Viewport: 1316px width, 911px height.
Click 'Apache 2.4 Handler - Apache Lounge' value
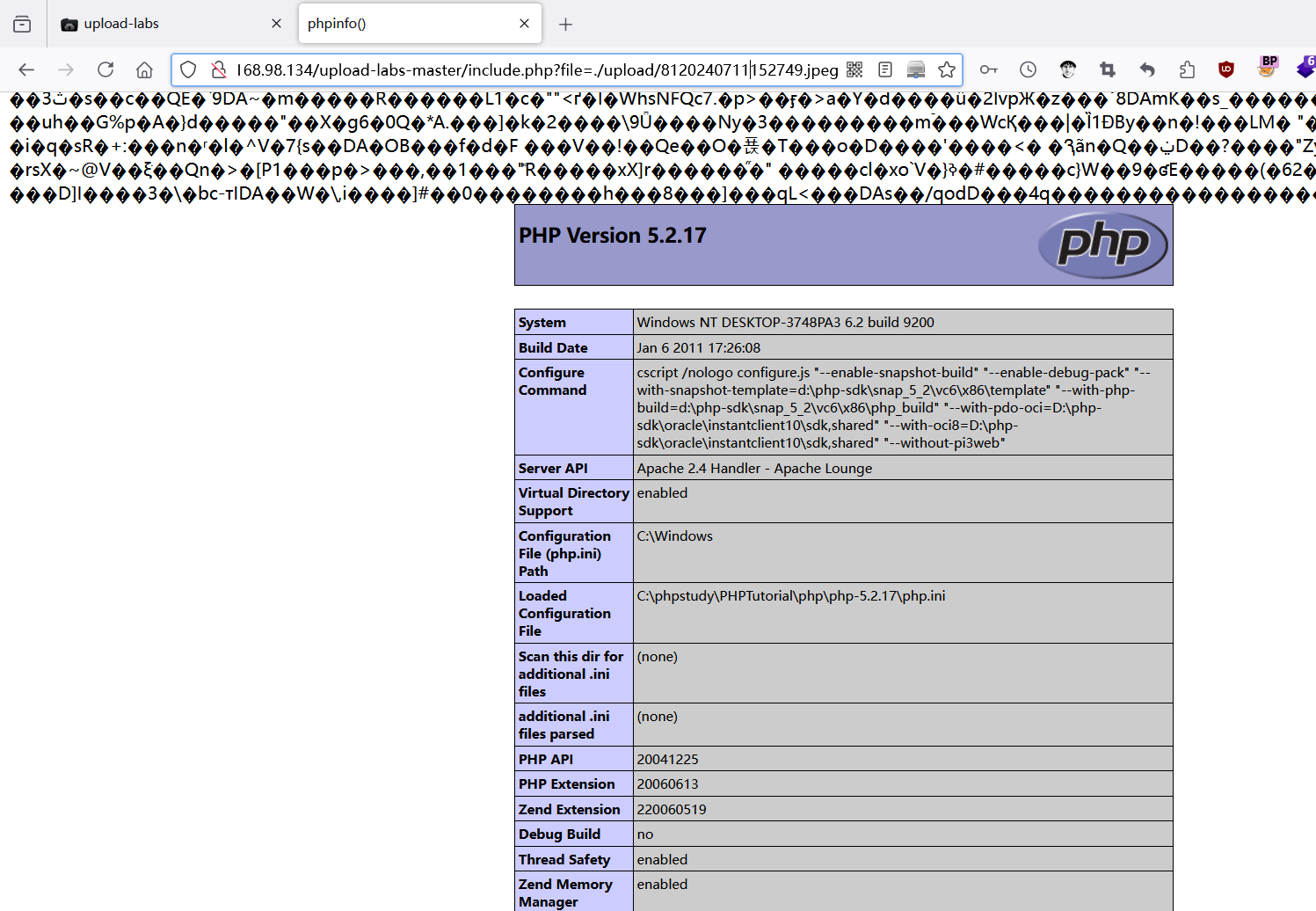755,469
